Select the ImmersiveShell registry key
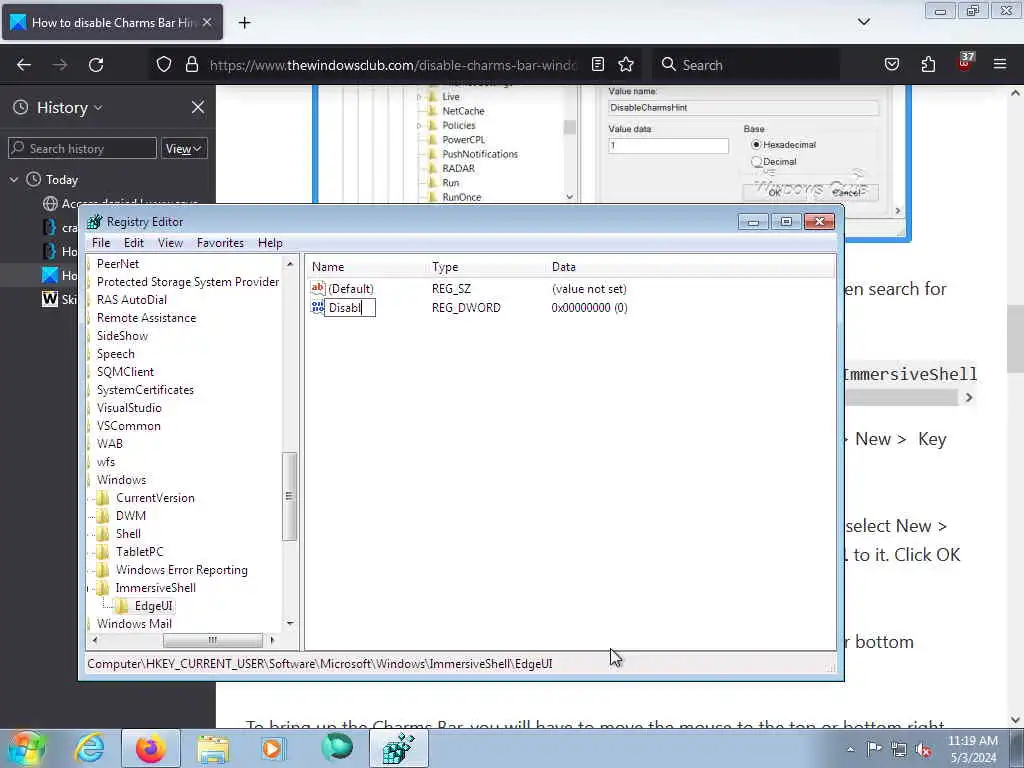This screenshot has width=1024, height=768. 155,588
